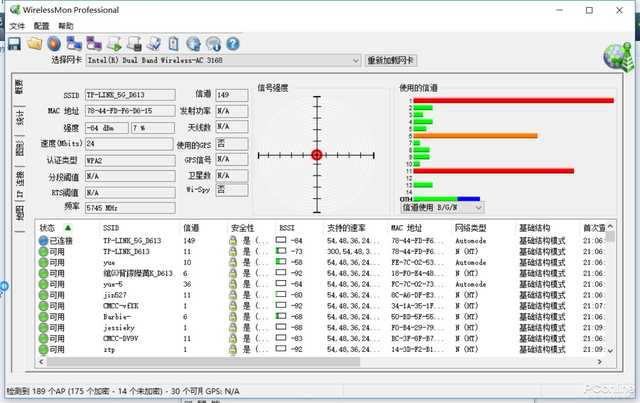Switch to the 地图 vertical tab
This screenshot has height=403, width=640.
[x=19, y=213]
